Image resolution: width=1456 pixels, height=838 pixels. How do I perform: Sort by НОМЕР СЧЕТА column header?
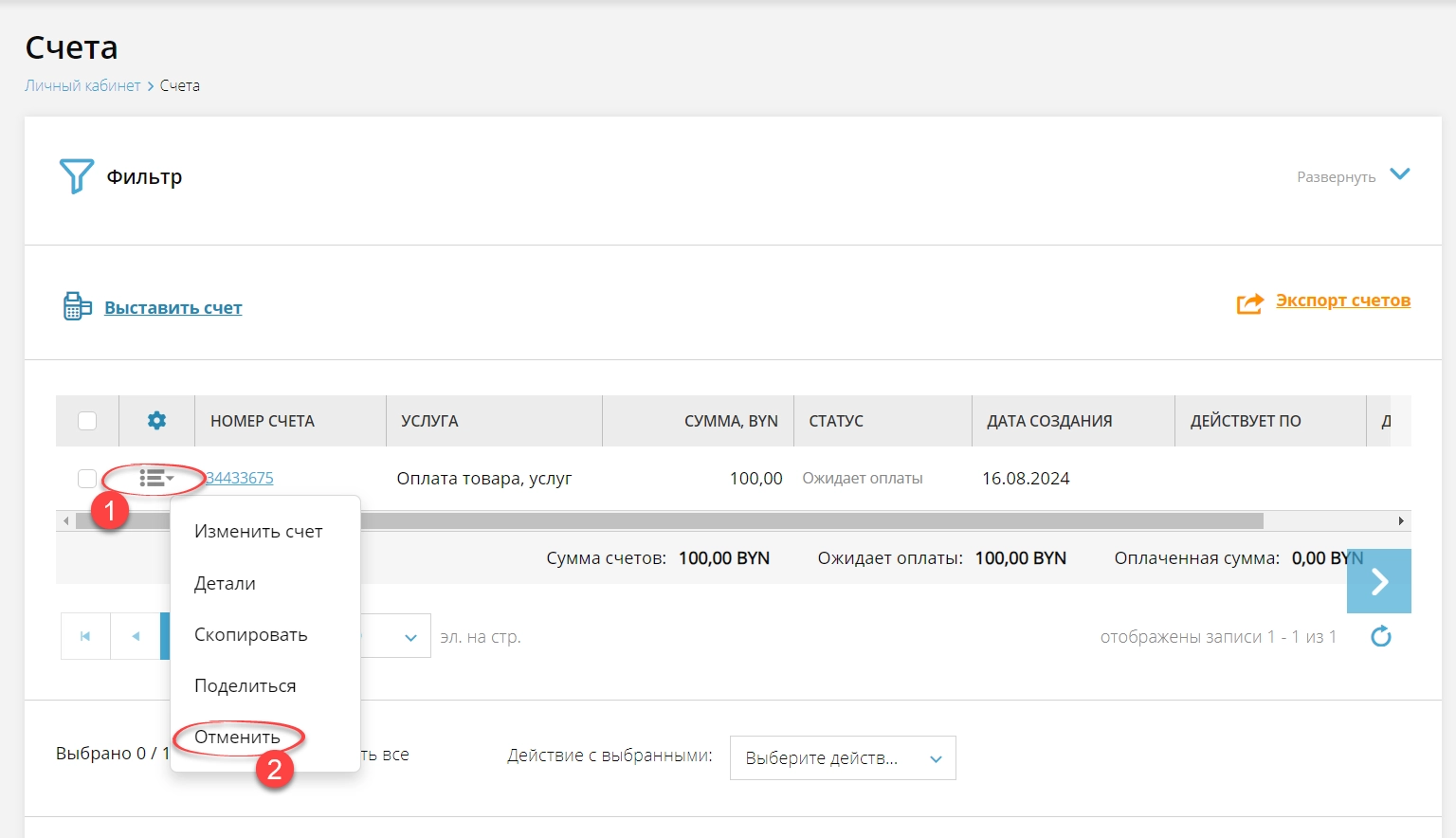(290, 421)
